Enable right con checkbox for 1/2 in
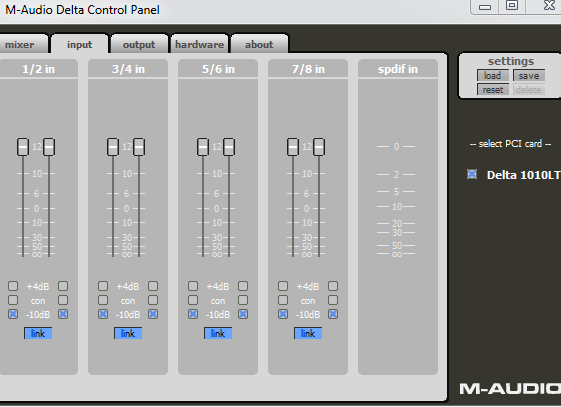The width and height of the screenshot is (561, 407). coord(63,300)
